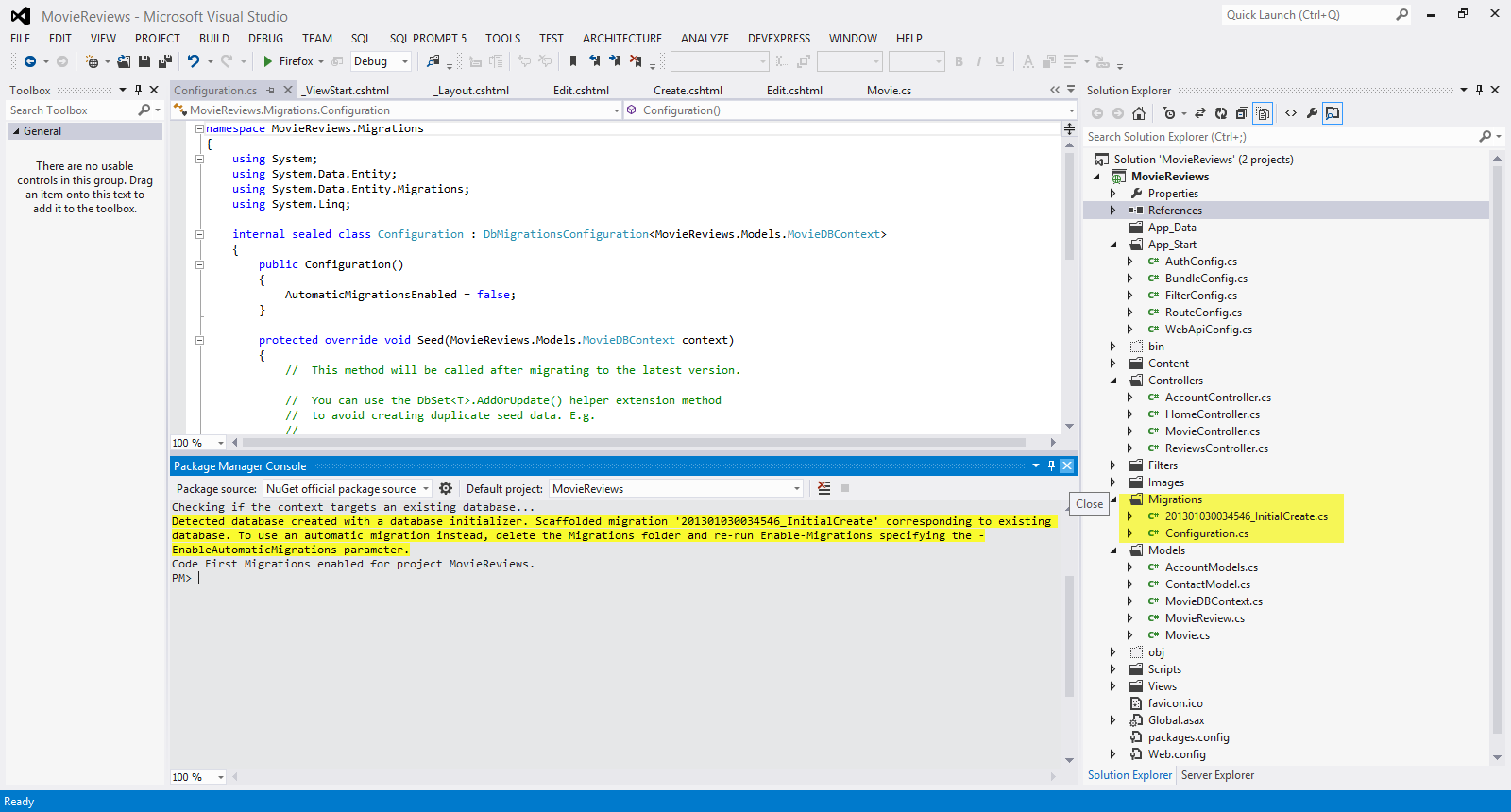Click the Package Manager Console vertical scrollbar

(x=1069, y=635)
